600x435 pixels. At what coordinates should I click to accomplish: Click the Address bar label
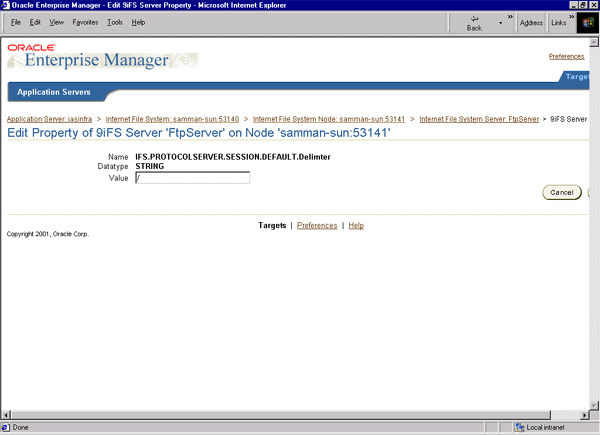coord(531,23)
